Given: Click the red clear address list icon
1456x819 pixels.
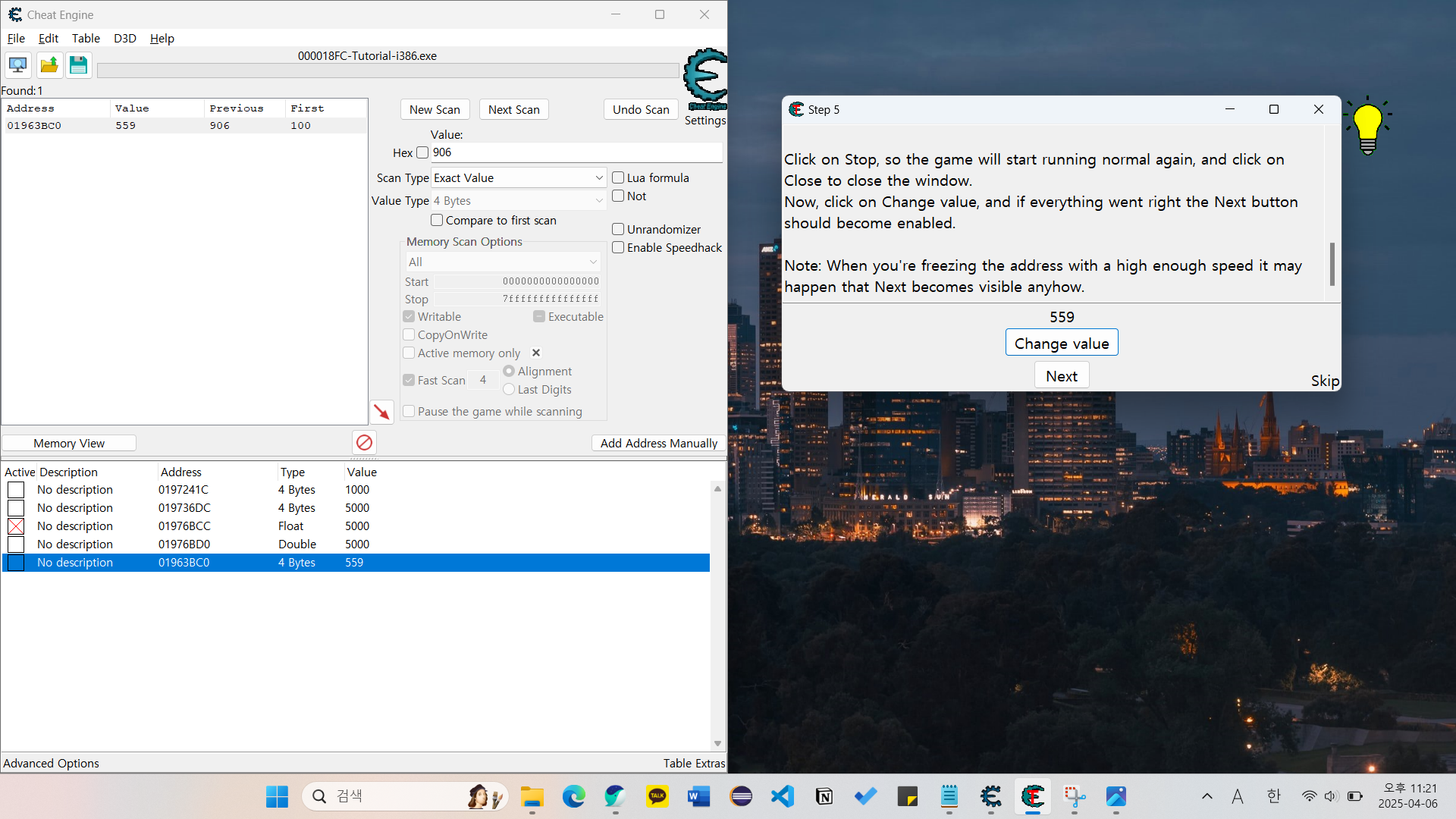Looking at the screenshot, I should point(364,442).
